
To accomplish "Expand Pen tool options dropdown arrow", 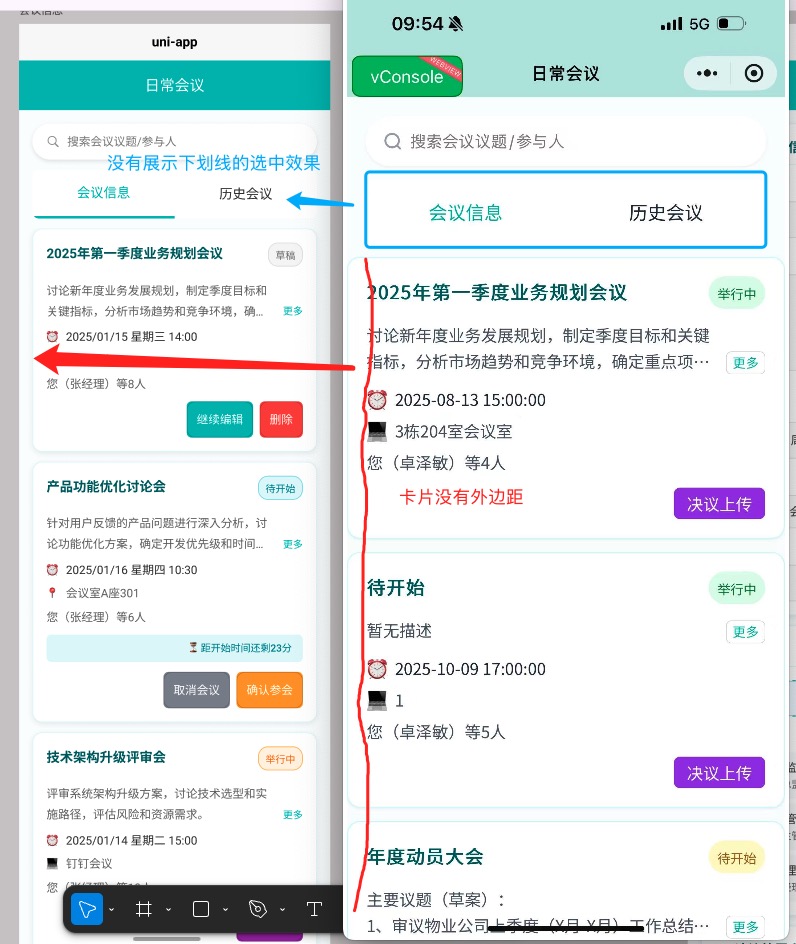I will point(281,910).
